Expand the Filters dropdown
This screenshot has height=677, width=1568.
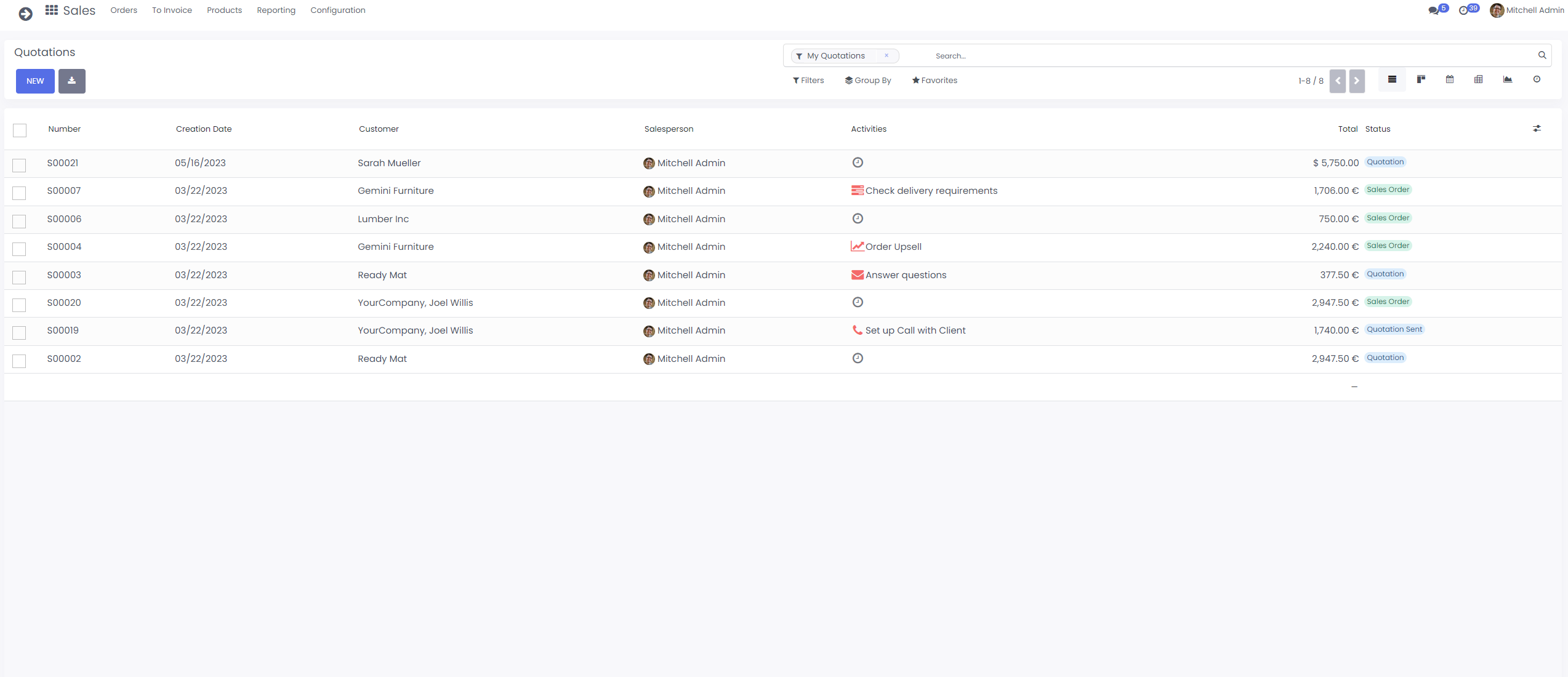point(808,81)
